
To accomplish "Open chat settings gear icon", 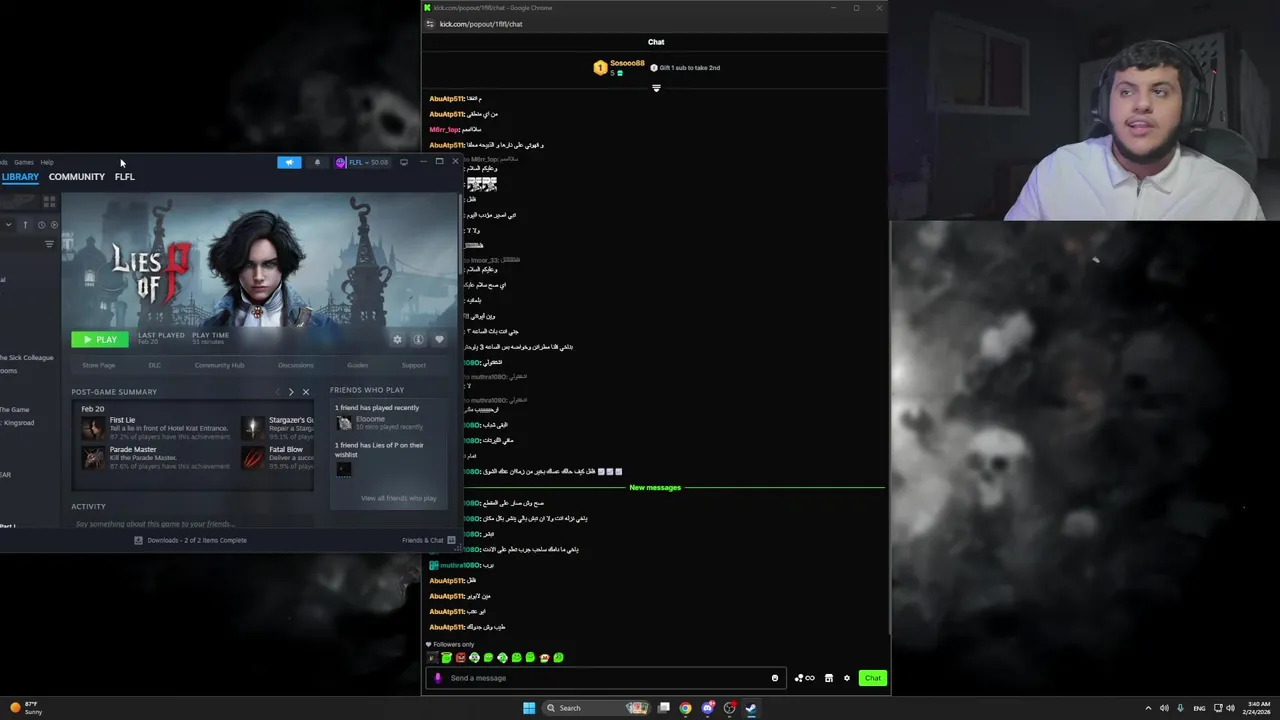I will point(847,678).
